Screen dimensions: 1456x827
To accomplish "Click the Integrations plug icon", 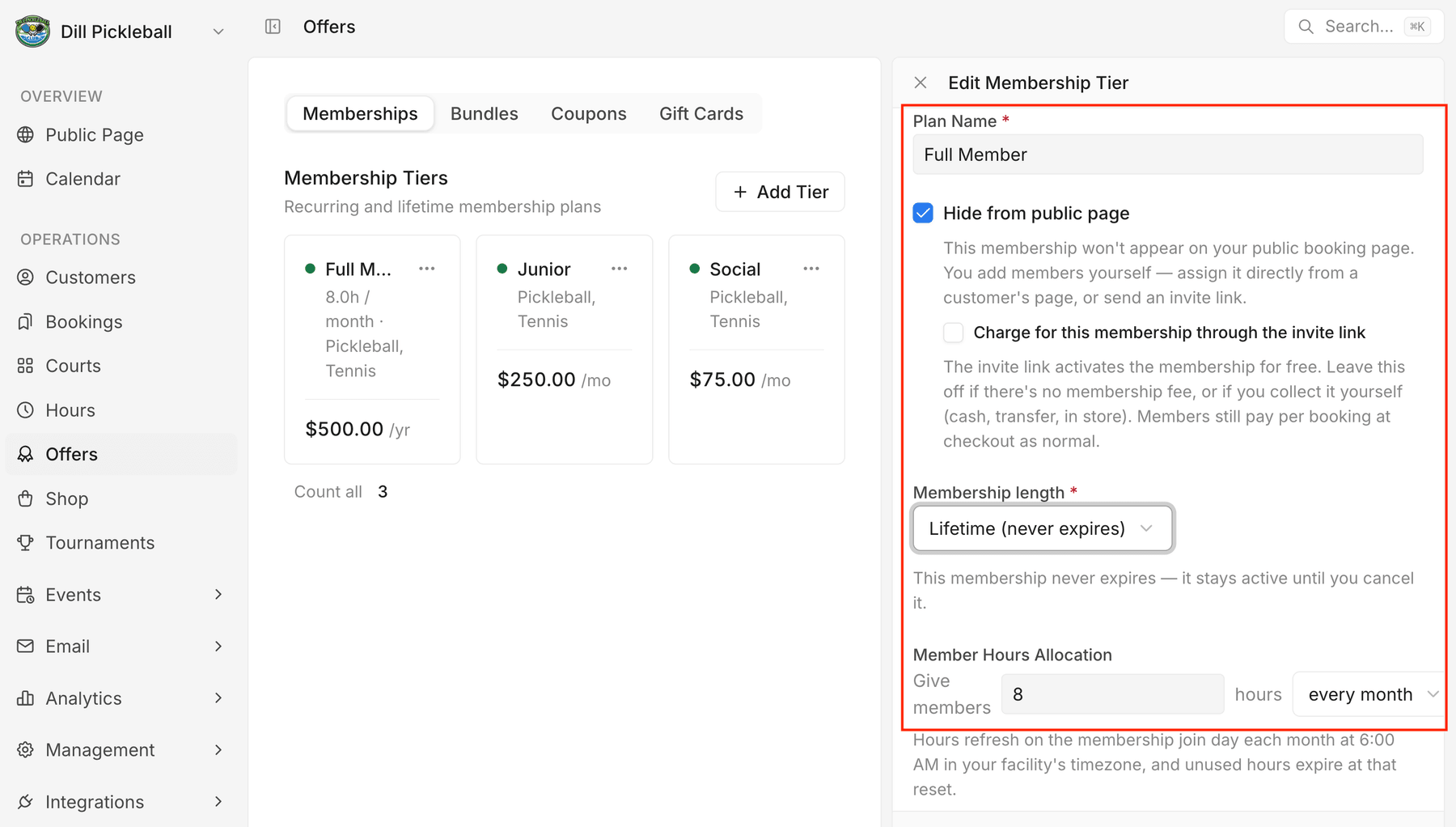I will pyautogui.click(x=26, y=802).
